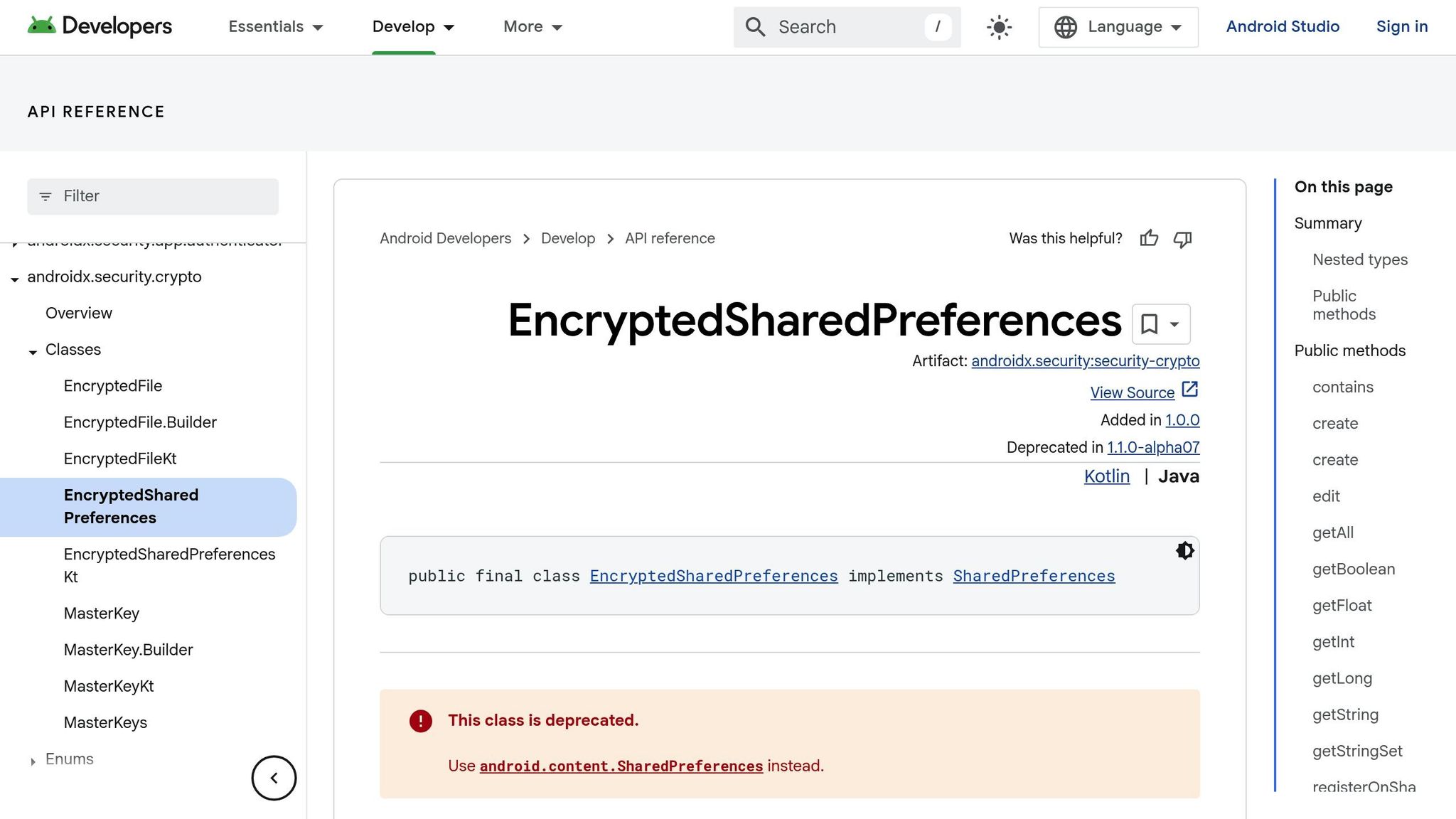Expand the Enums tree section
The width and height of the screenshot is (1456, 819).
pyautogui.click(x=33, y=761)
